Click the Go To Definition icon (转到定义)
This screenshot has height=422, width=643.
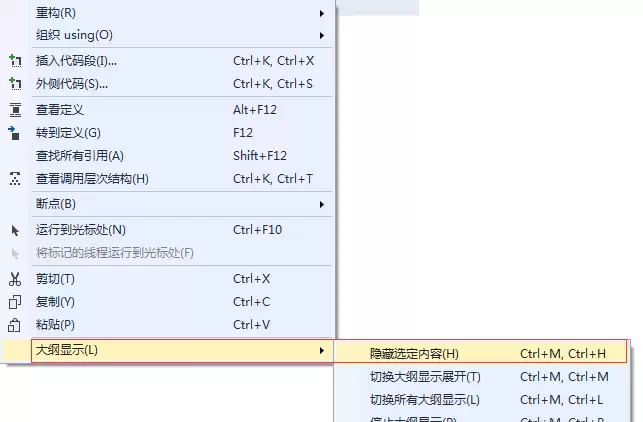15,132
